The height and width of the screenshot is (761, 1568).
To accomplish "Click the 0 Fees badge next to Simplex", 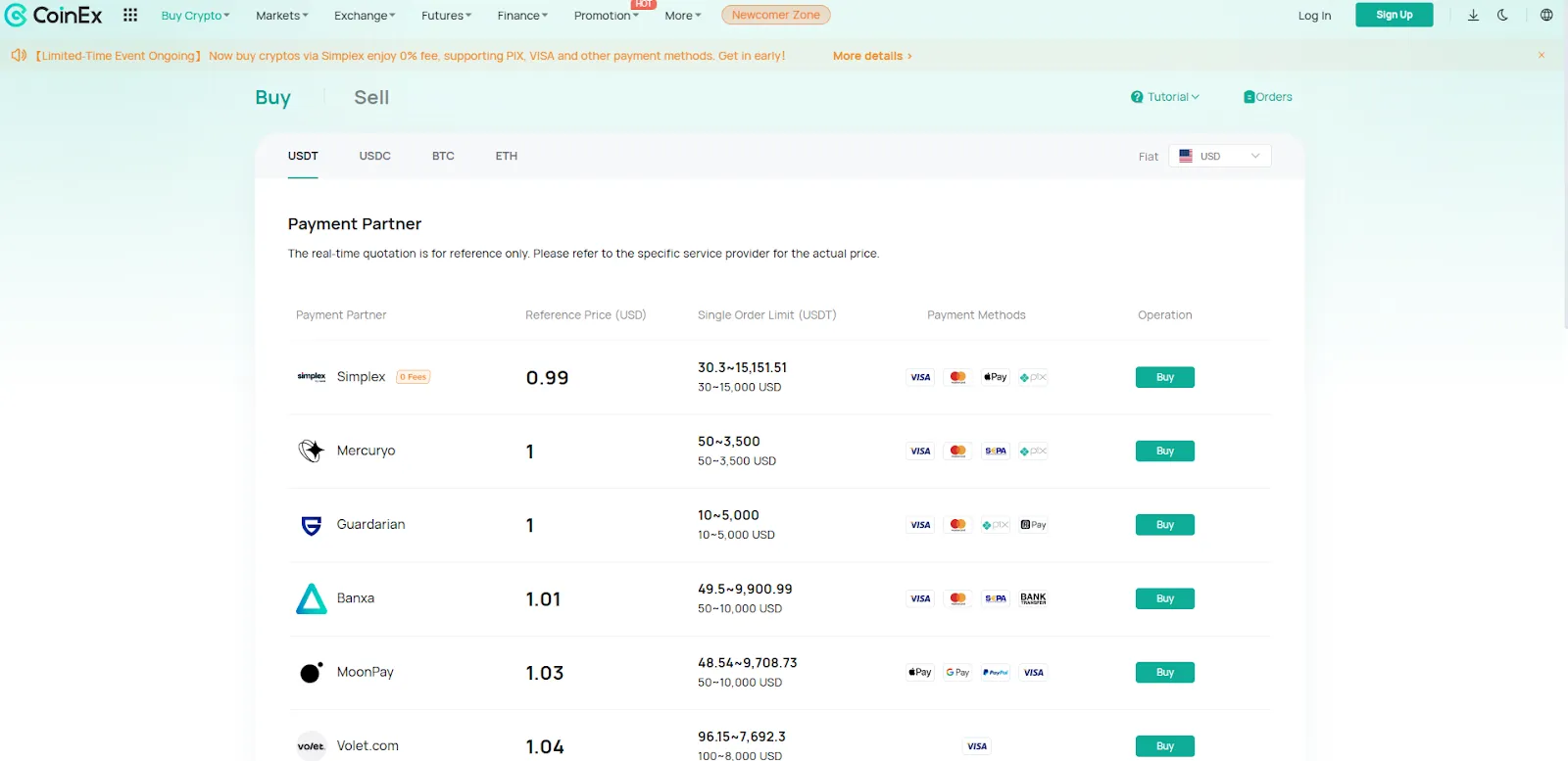I will 413,377.
